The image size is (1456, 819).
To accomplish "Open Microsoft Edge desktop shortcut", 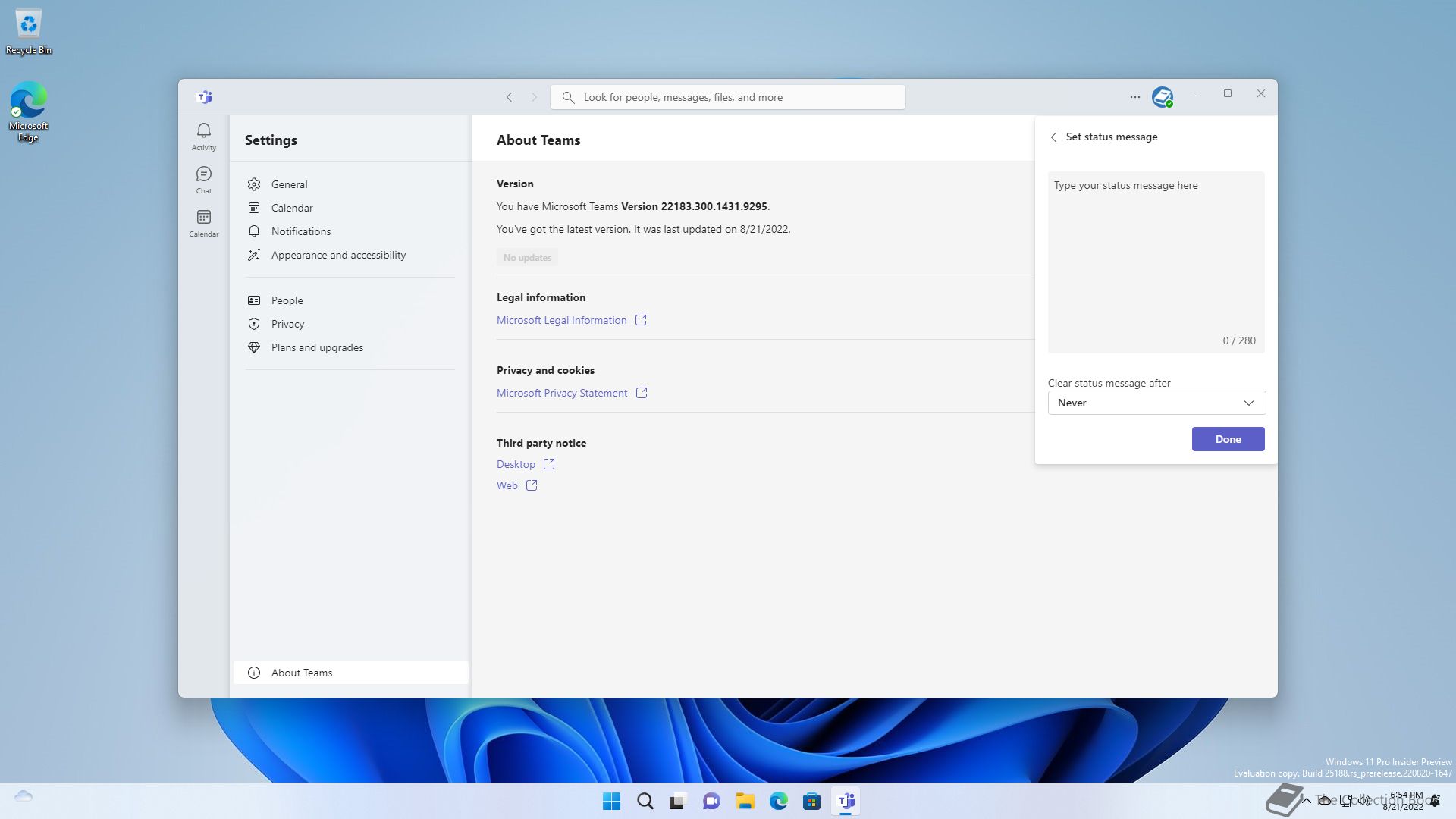I will [x=29, y=111].
